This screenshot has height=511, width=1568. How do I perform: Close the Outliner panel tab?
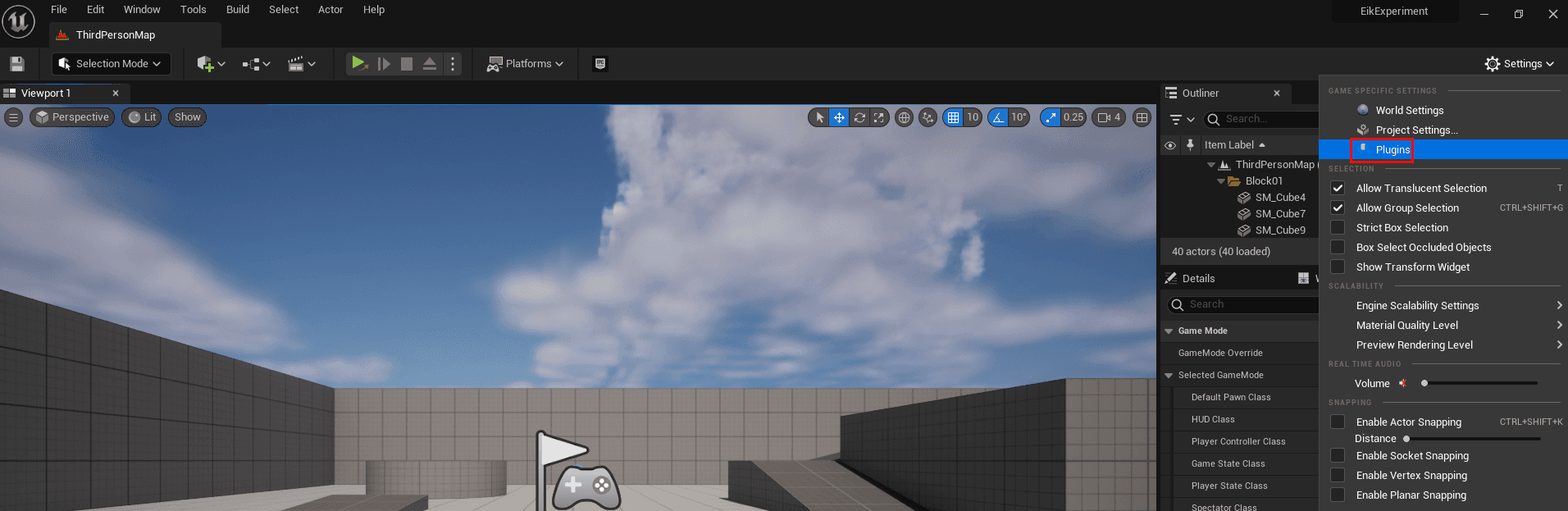coord(1277,94)
